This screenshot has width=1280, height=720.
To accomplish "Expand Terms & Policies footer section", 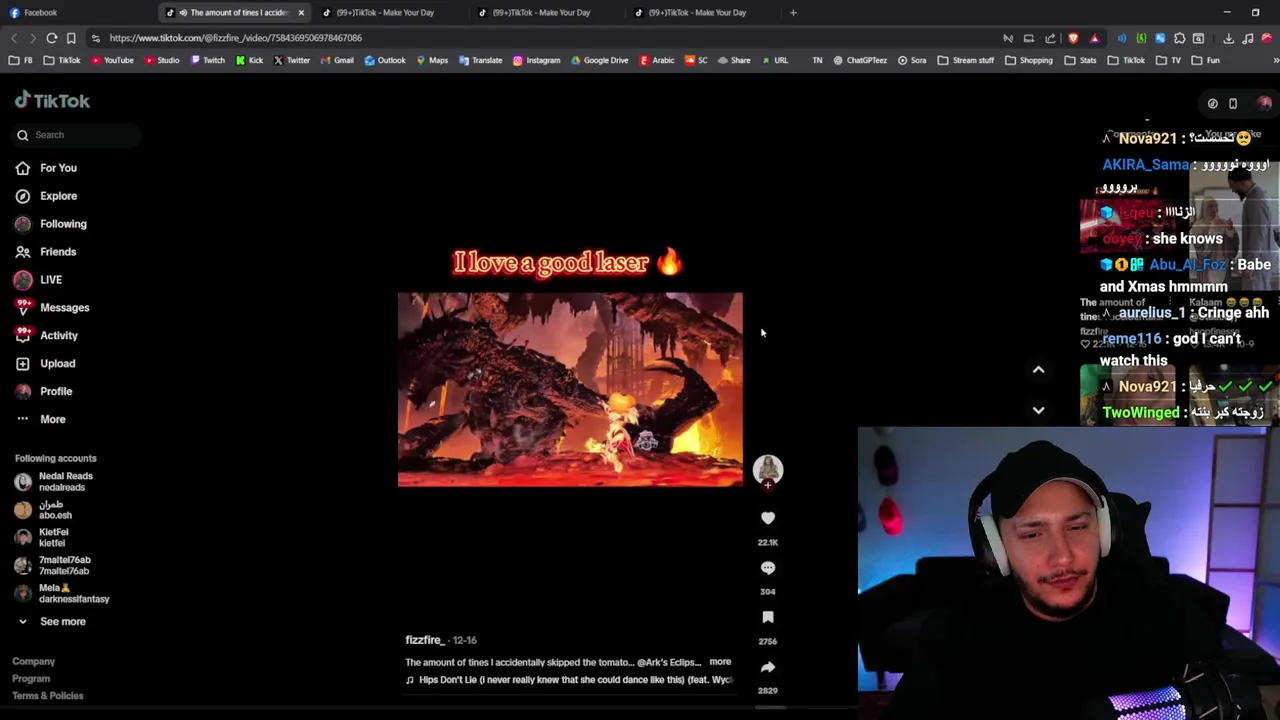I will pos(47,696).
